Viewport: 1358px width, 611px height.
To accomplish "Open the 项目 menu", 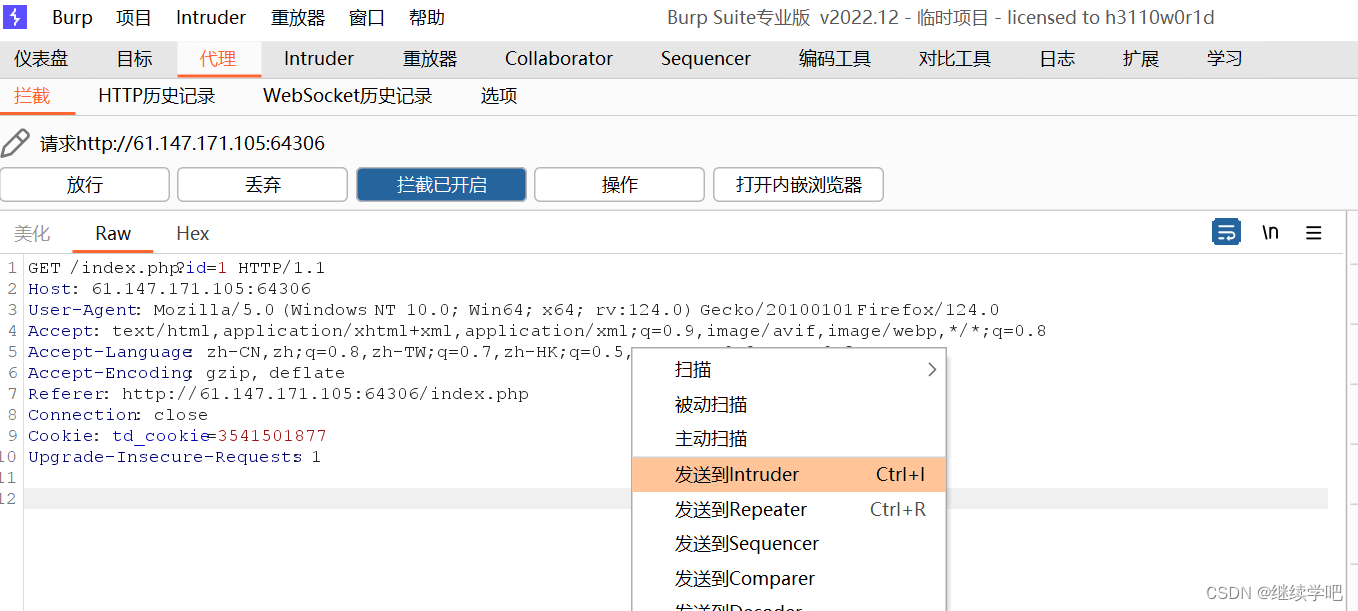I will coord(134,18).
